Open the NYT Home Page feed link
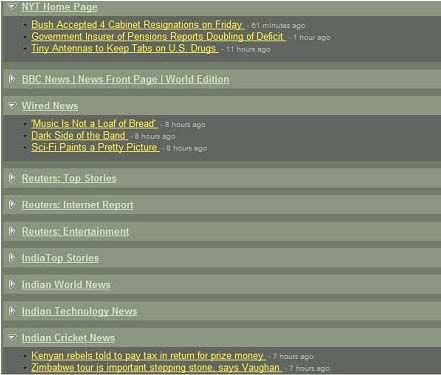This screenshot has height=375, width=441. pos(60,7)
